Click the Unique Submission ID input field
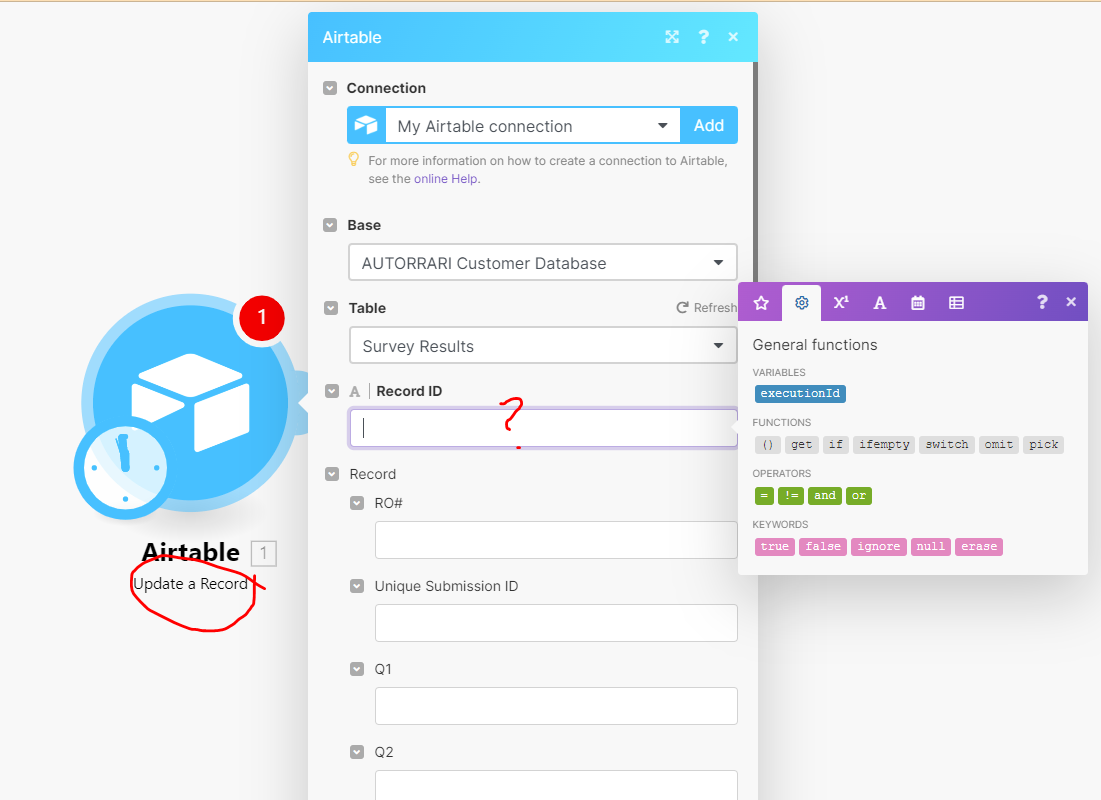 click(556, 623)
